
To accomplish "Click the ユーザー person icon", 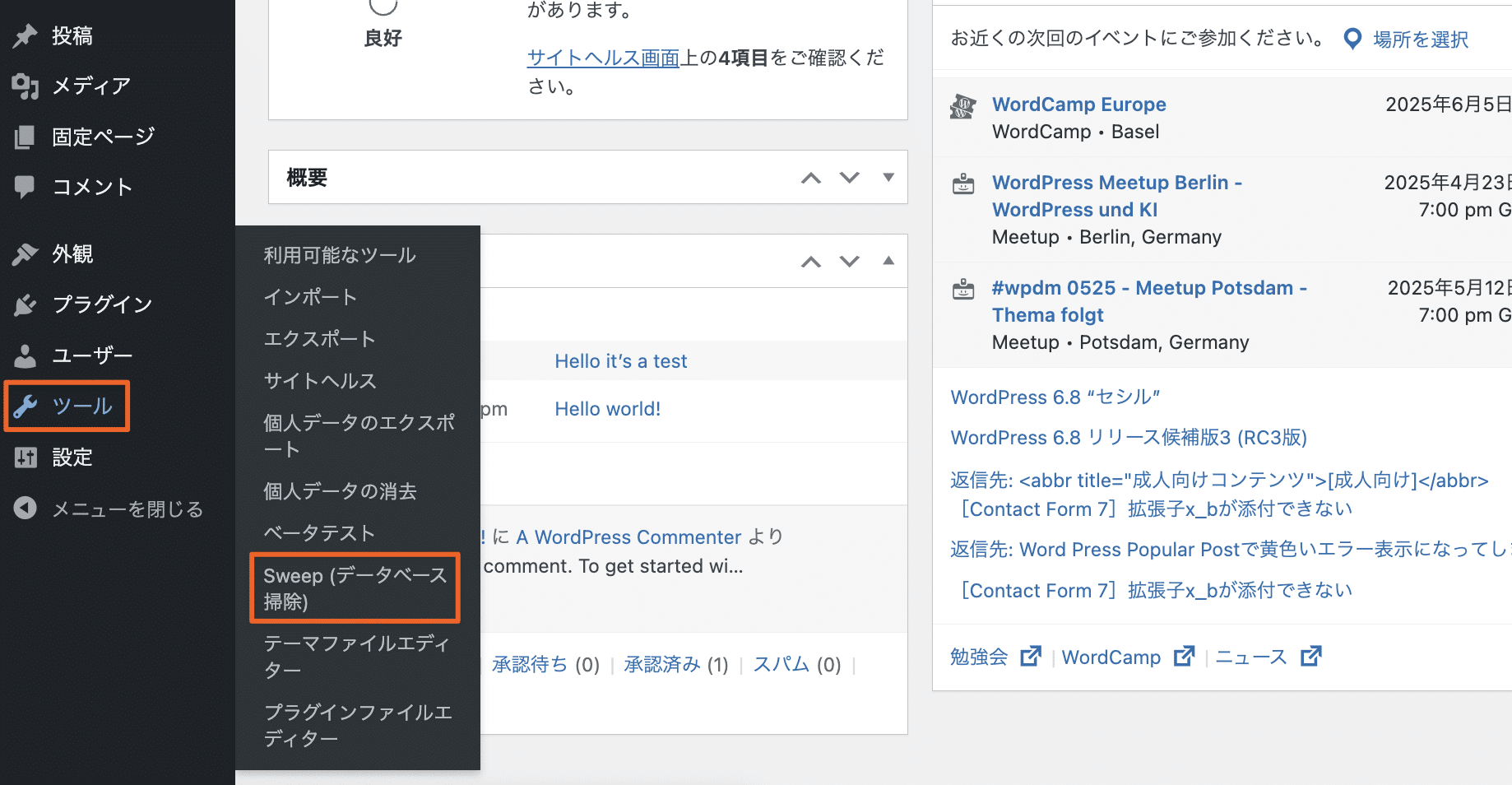I will (x=26, y=356).
